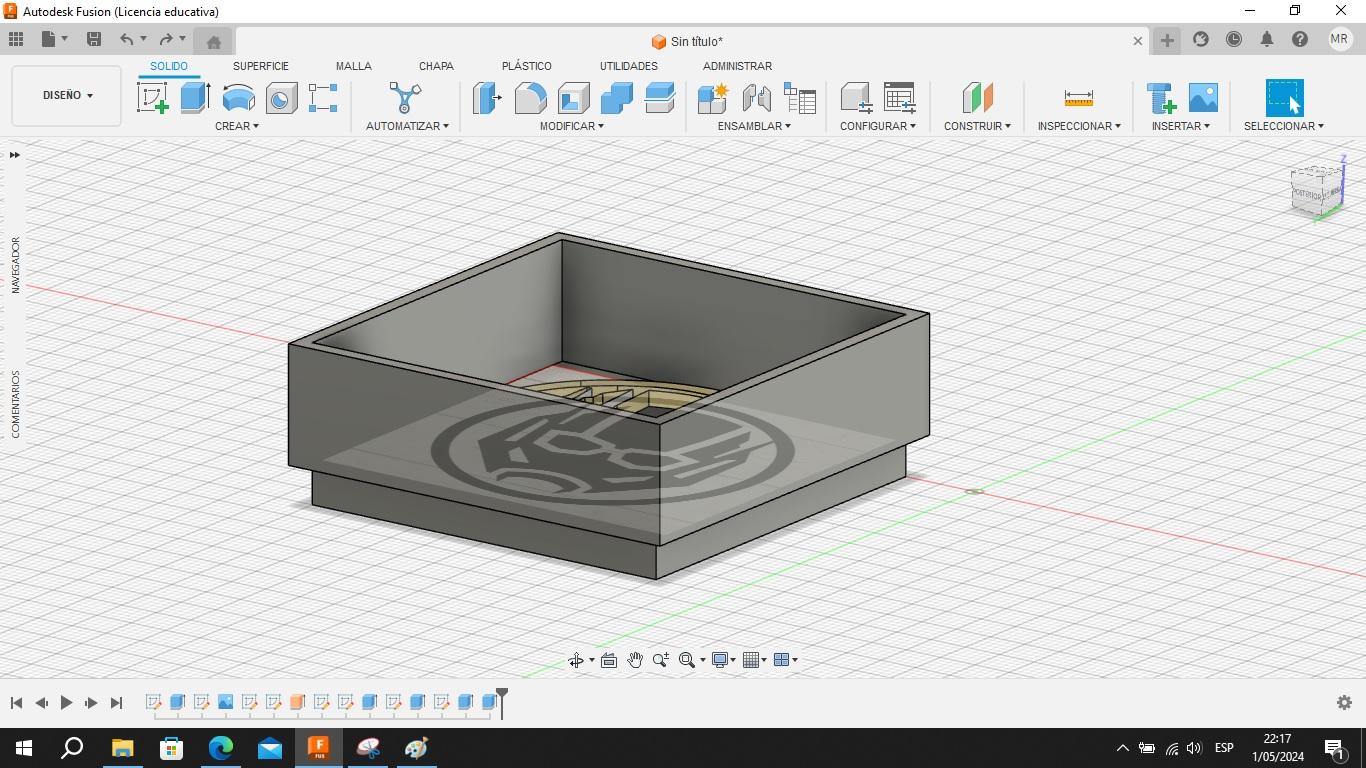Screen dimensions: 1366x768
Task: Click the Save icon
Action: [94, 39]
